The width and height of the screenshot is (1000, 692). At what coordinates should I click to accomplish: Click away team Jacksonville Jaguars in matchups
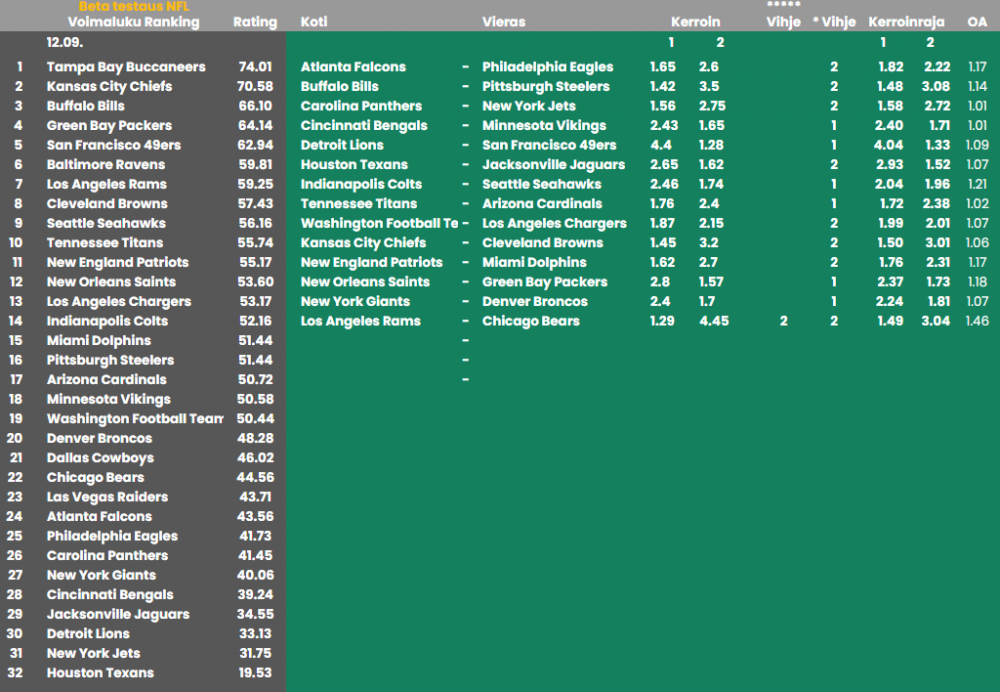pos(554,165)
